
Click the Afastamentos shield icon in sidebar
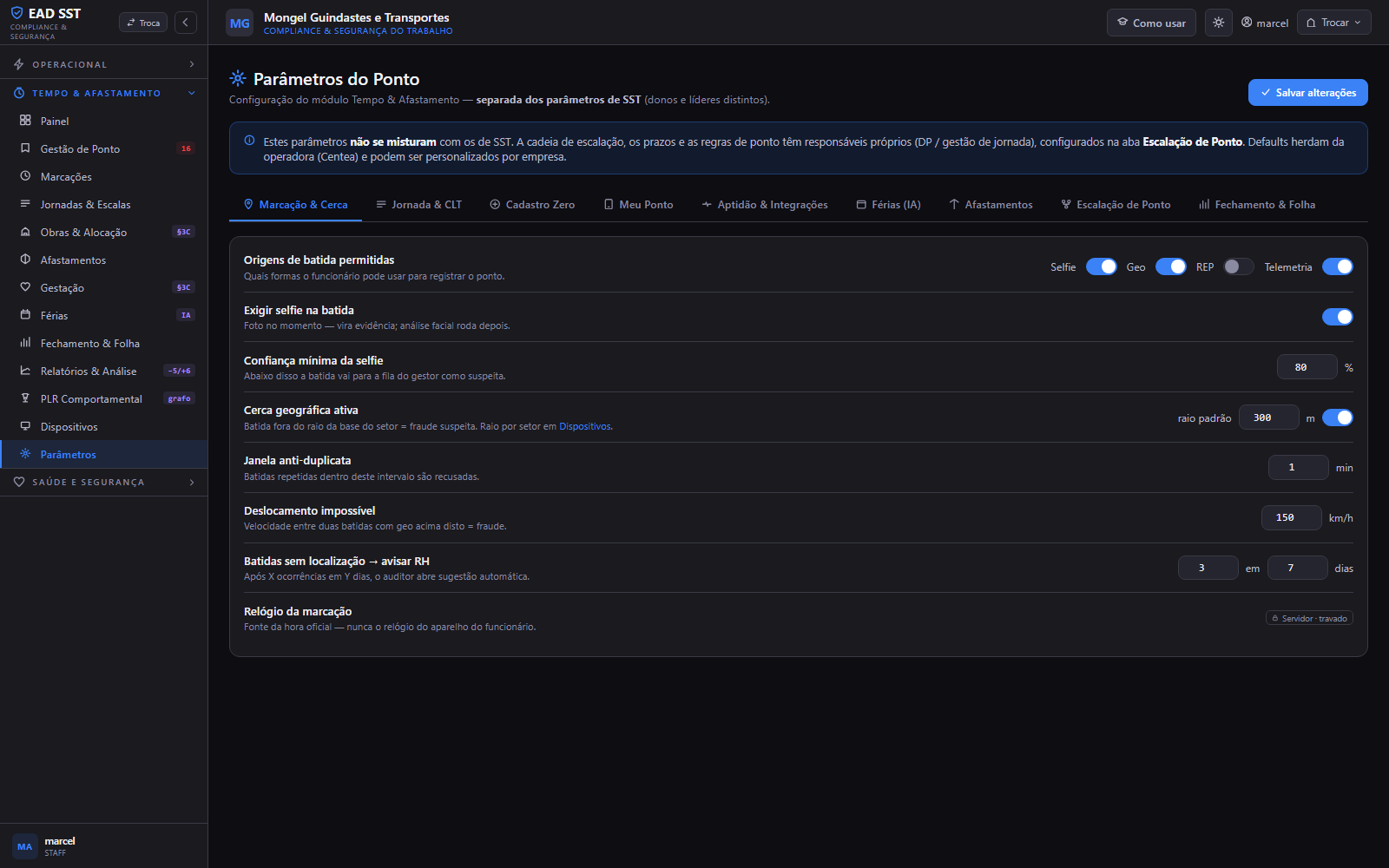pyautogui.click(x=25, y=260)
